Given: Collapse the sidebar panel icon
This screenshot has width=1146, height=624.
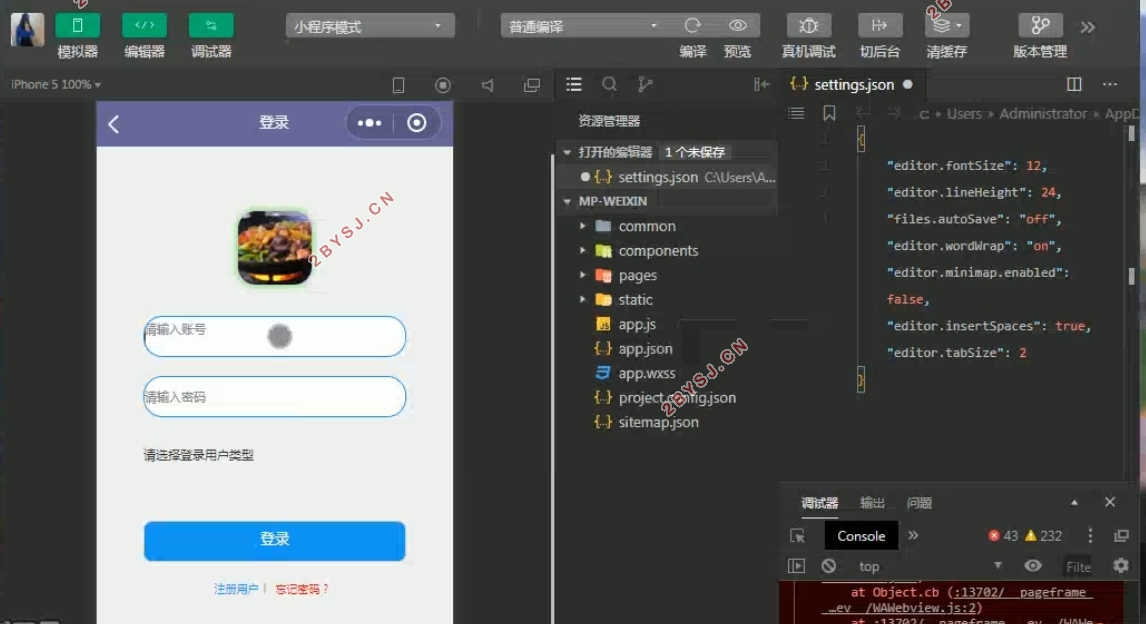Looking at the screenshot, I should tap(761, 85).
